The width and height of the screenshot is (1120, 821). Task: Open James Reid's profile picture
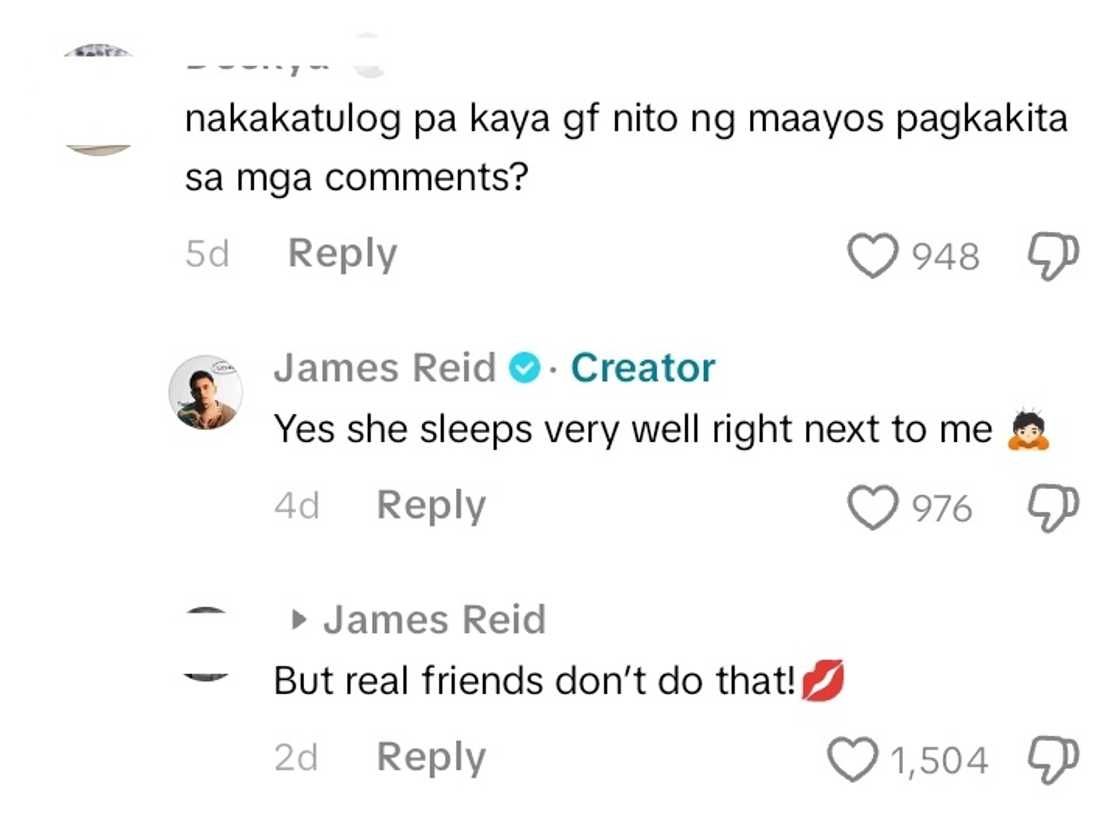click(x=205, y=392)
